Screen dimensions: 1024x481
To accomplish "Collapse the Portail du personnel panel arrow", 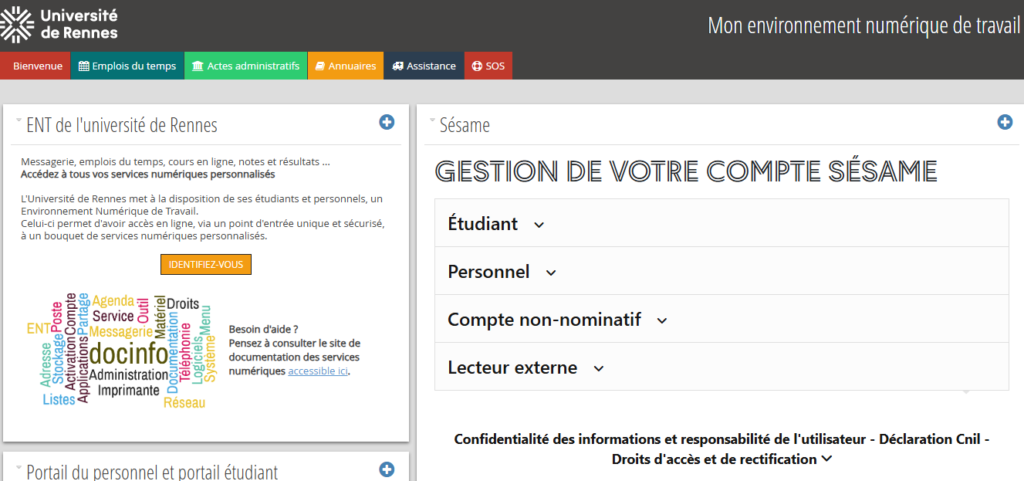I will pyautogui.click(x=19, y=467).
